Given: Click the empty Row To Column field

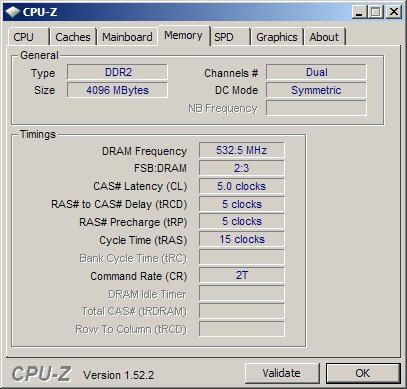Looking at the screenshot, I should click(x=242, y=329).
